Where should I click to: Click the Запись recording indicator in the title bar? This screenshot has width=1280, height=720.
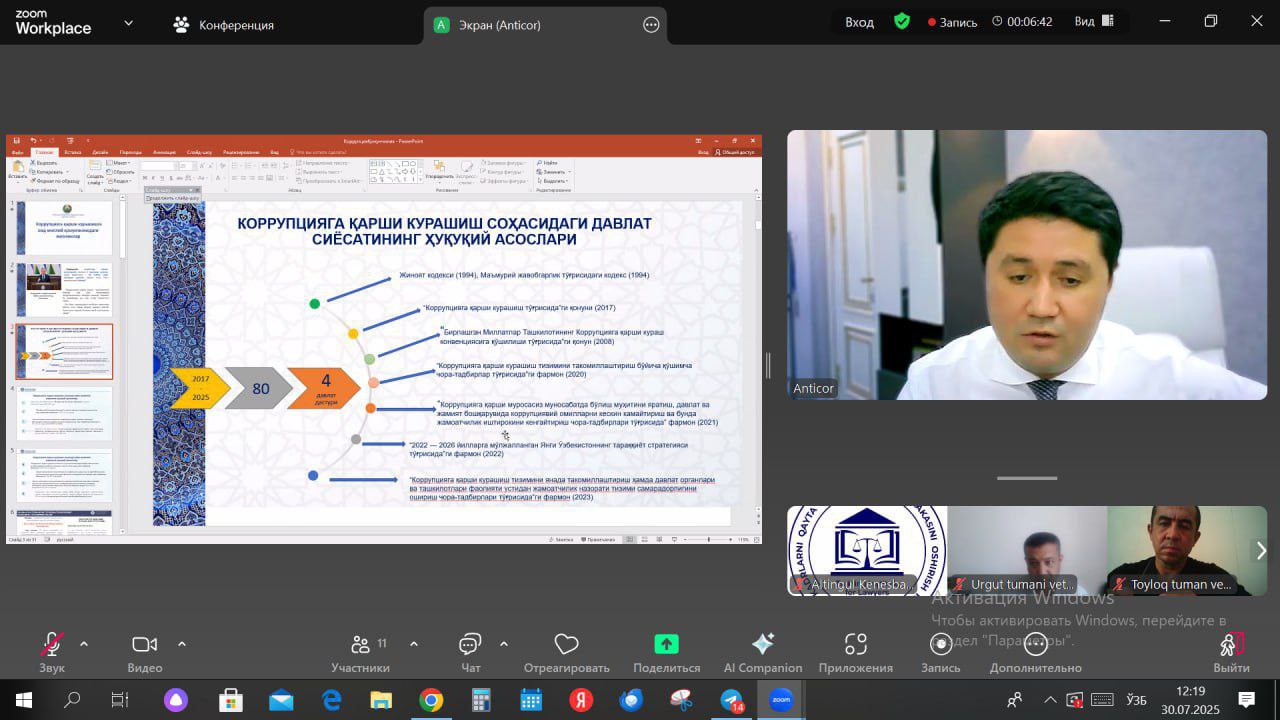[x=952, y=22]
